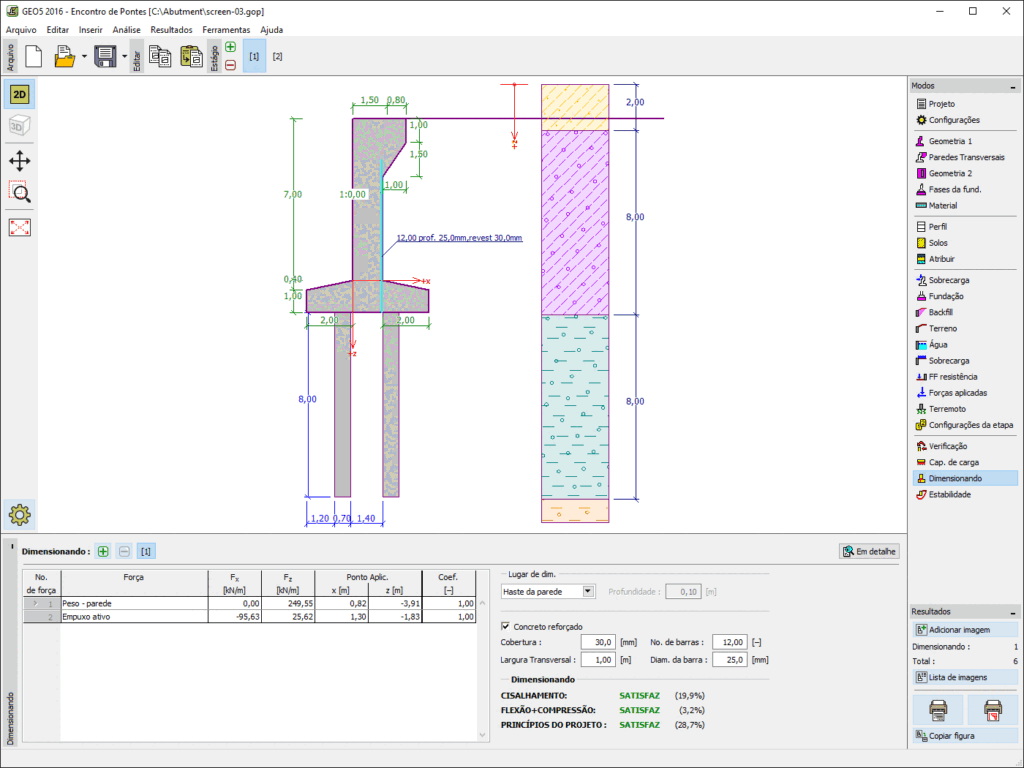This screenshot has height=768, width=1024.
Task: Add a new dimensioning with the green plus
Action: click(103, 551)
